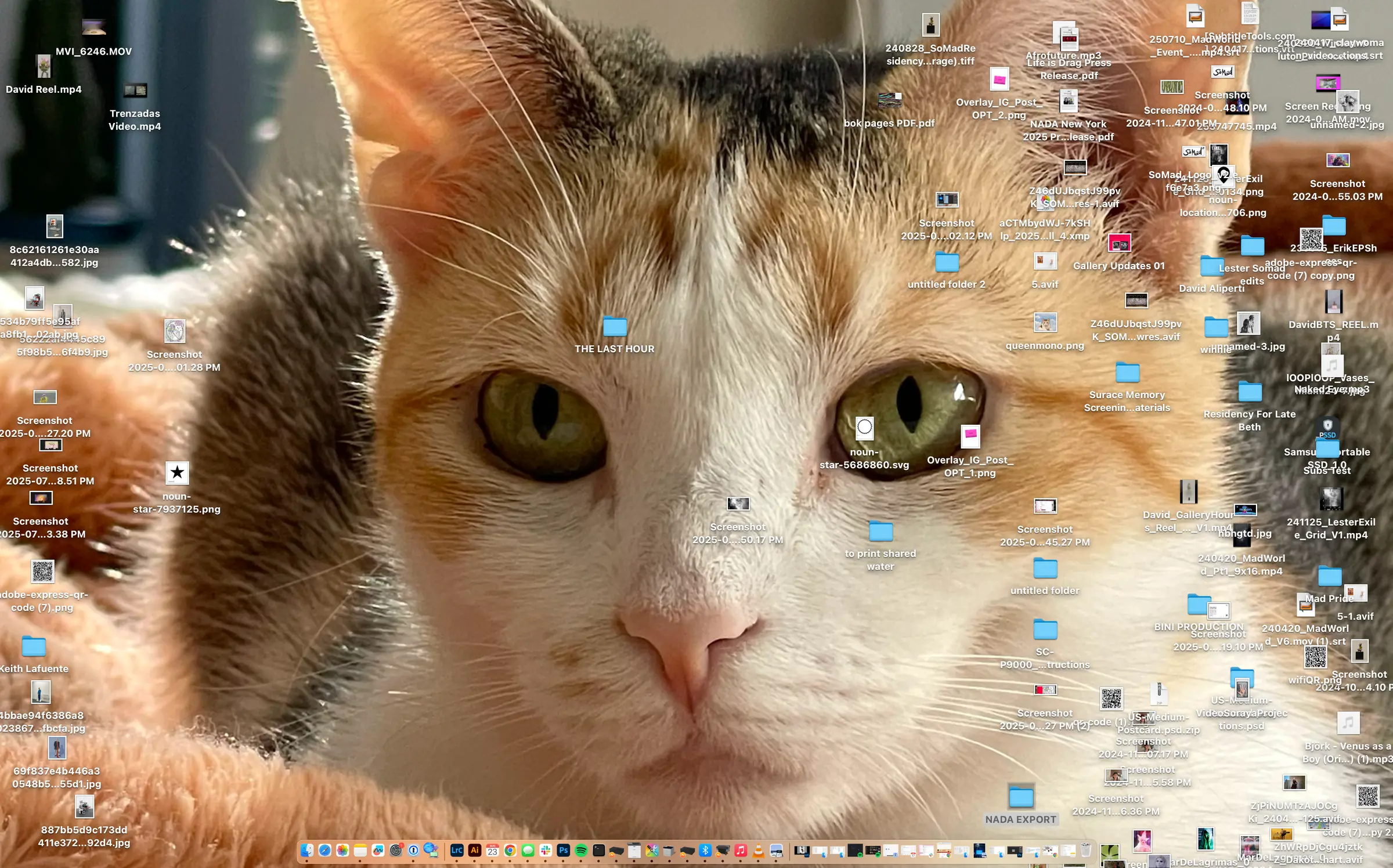Select the 'to print shared water' folder

(880, 531)
